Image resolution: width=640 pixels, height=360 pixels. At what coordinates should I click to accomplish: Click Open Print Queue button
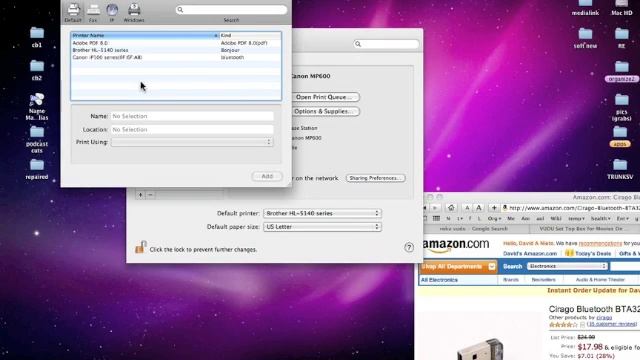(326, 97)
